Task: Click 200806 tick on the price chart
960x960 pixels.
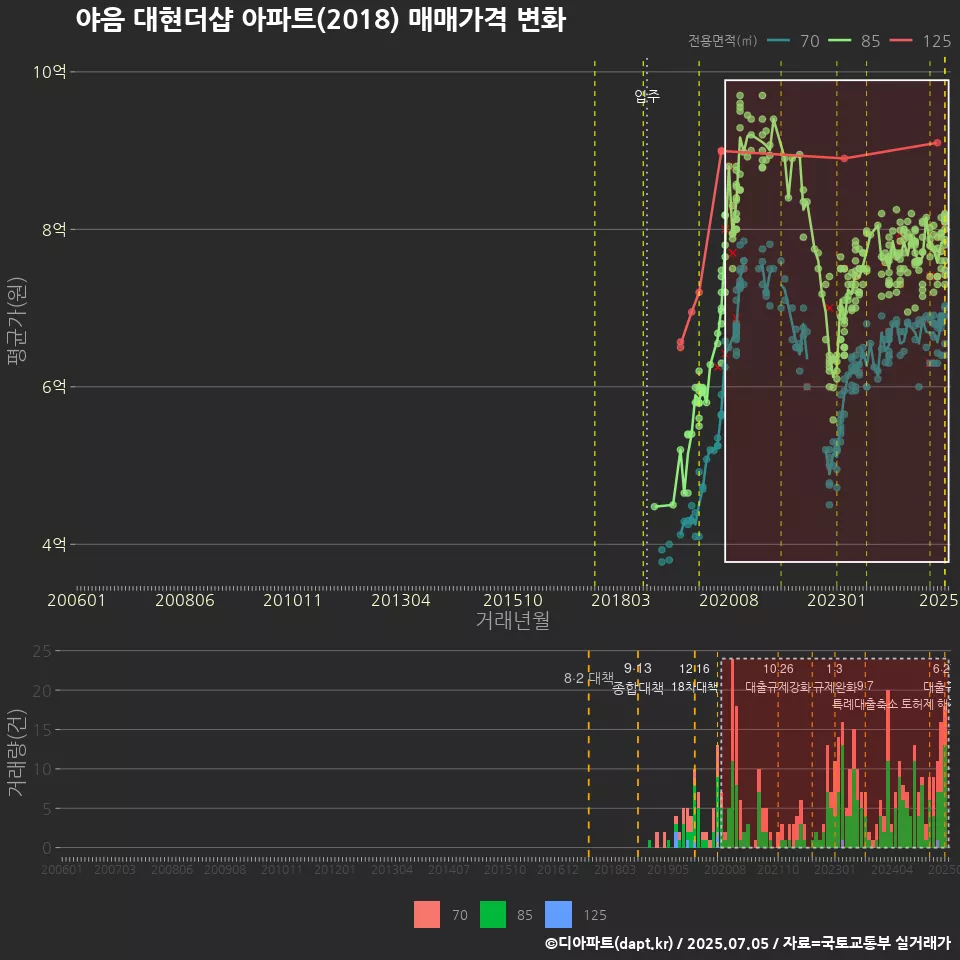Action: pos(185,600)
